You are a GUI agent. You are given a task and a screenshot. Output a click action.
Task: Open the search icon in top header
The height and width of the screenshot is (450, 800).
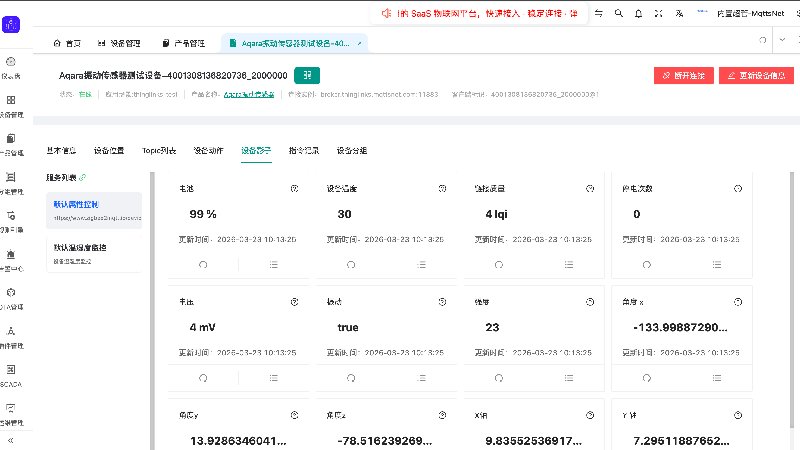[618, 13]
